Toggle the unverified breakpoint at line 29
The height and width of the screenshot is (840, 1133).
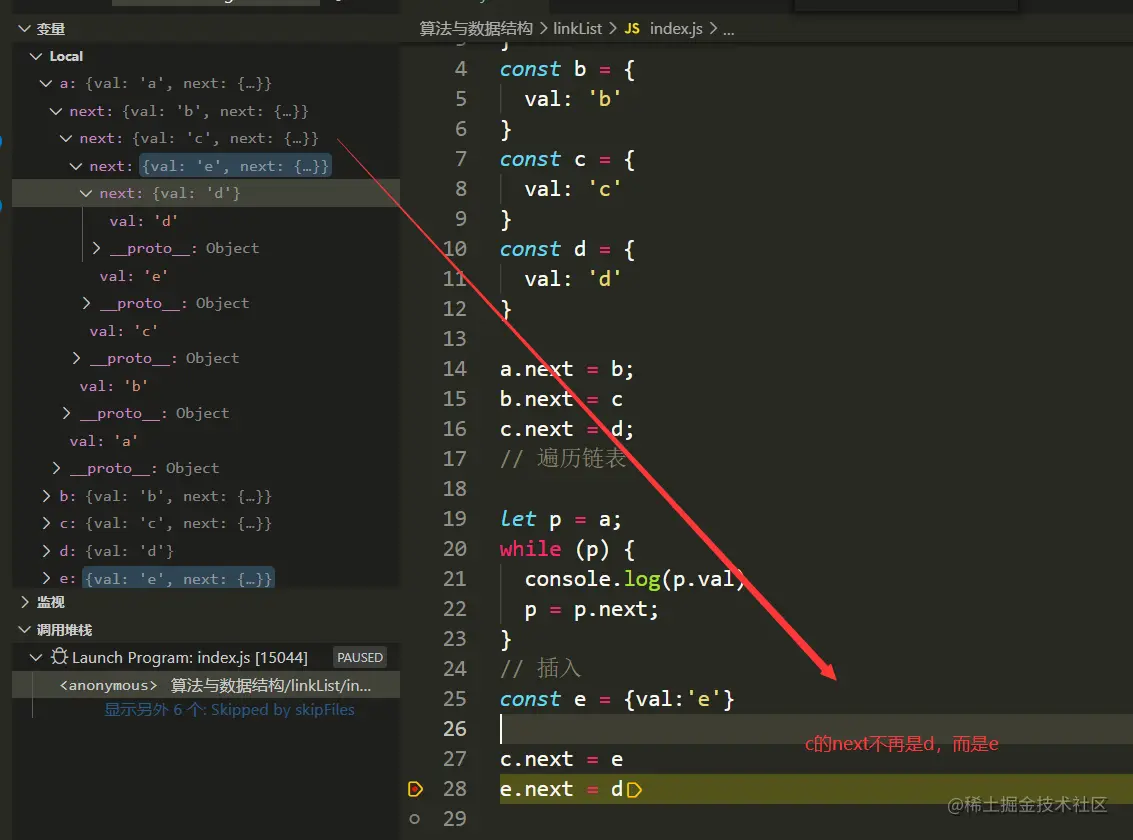pyautogui.click(x=415, y=819)
